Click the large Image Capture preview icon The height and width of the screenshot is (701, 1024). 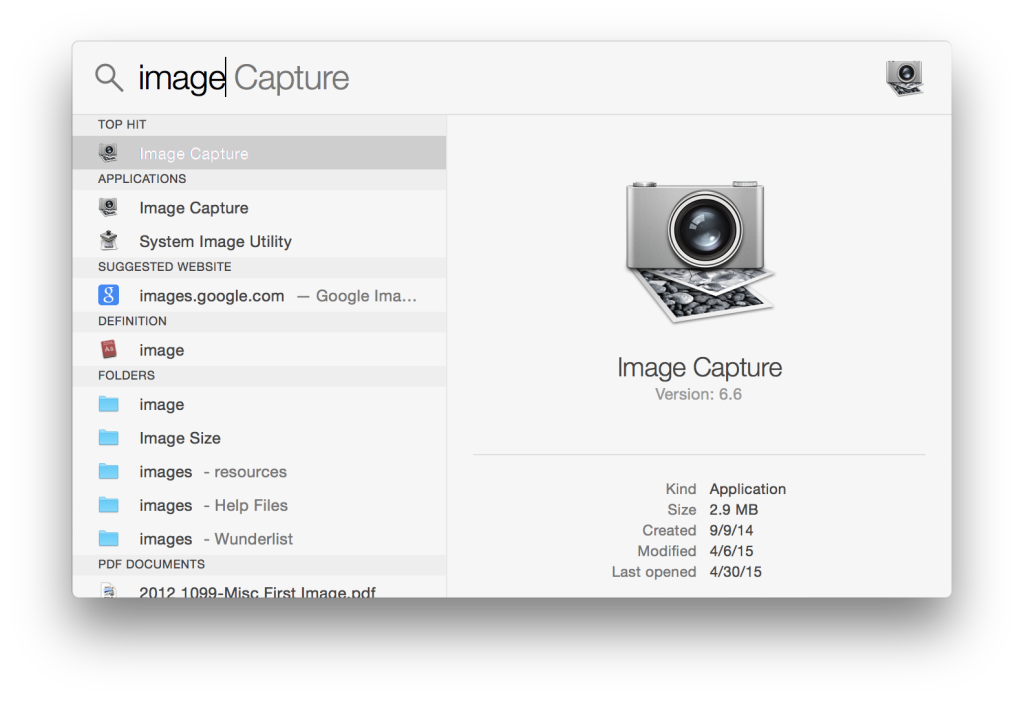(700, 252)
